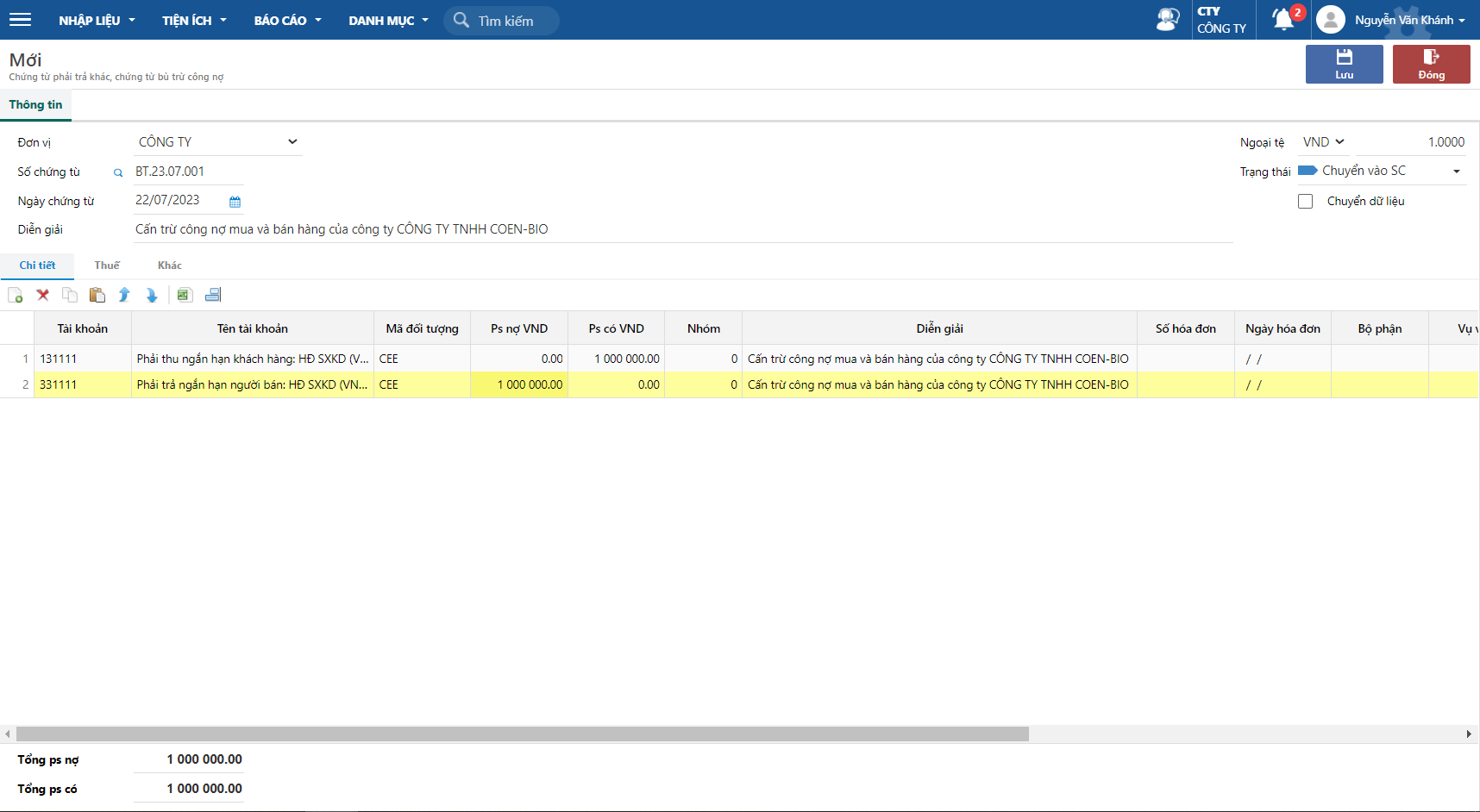Add a new row in detail grid
Image resolution: width=1480 pixels, height=812 pixels.
16,296
